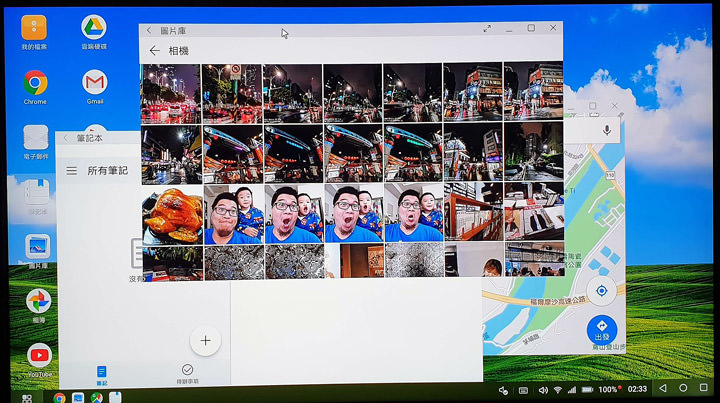Open the roast chicken photo thumbnail

[x=171, y=214]
